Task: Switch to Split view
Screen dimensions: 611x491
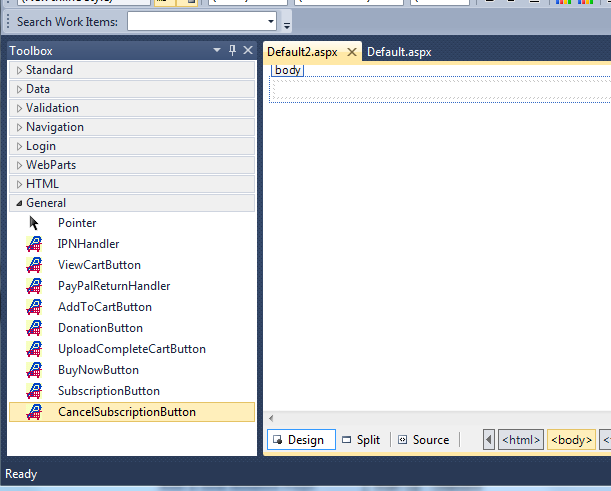Action: pos(361,440)
